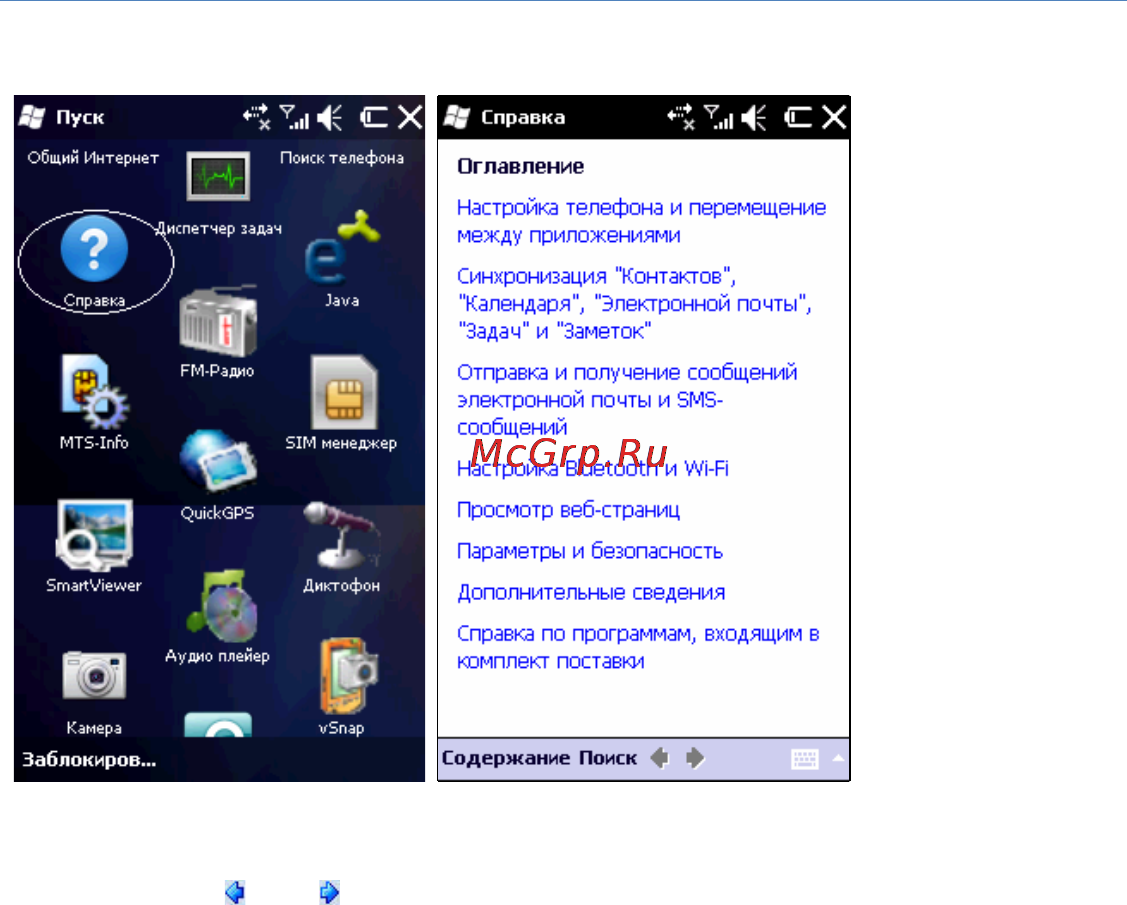Launch the Камера camera app
This screenshot has width=1127, height=905.
(93, 676)
